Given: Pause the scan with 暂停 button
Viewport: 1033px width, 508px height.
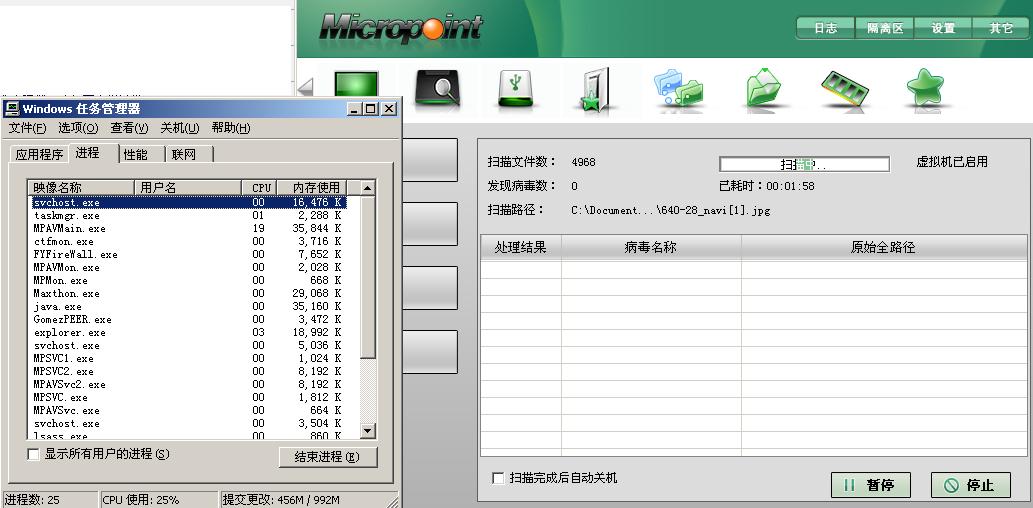Looking at the screenshot, I should [869, 485].
